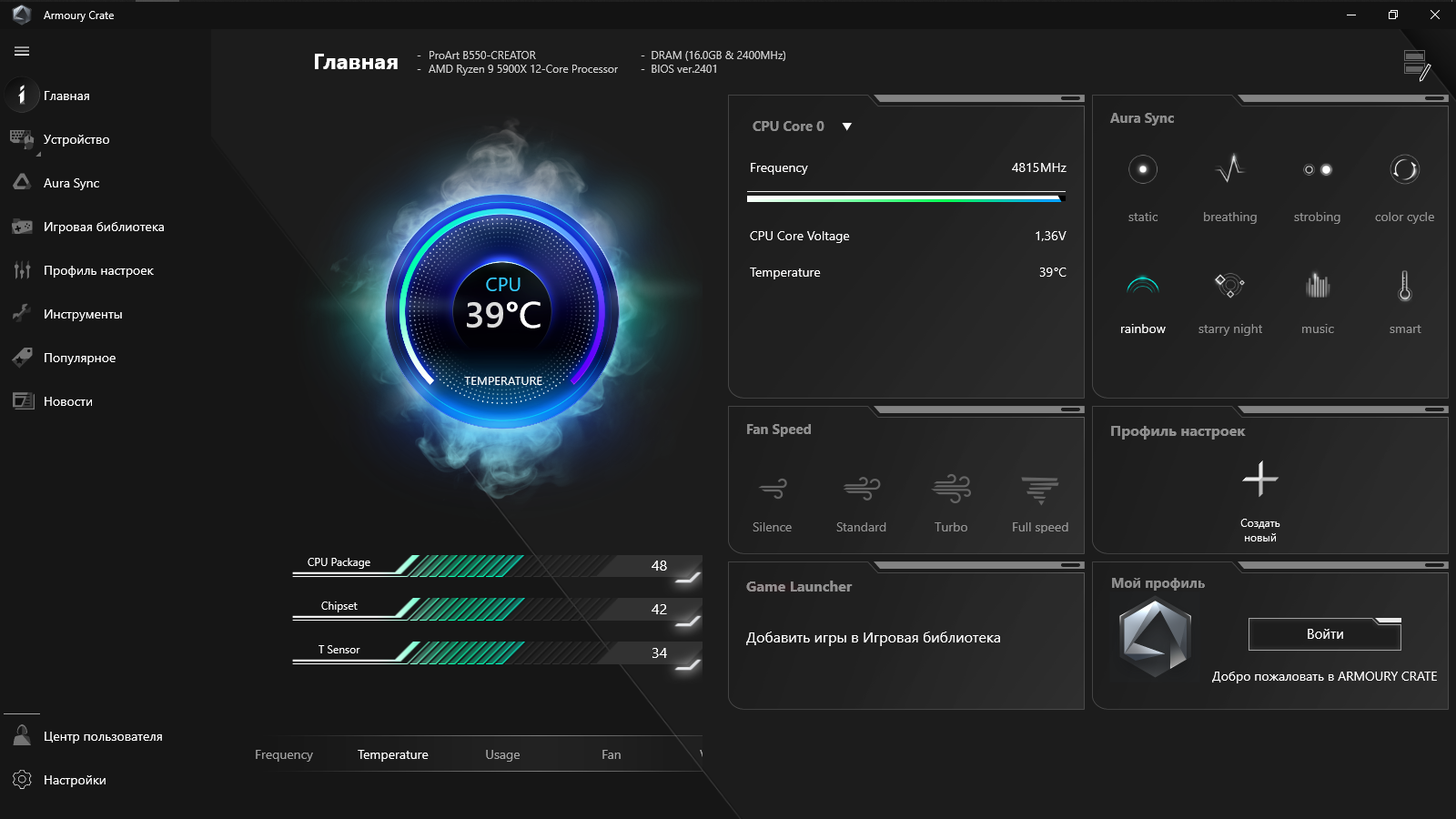This screenshot has width=1456, height=819.
Task: Open the CPU Core 0 dropdown
Action: 846,126
